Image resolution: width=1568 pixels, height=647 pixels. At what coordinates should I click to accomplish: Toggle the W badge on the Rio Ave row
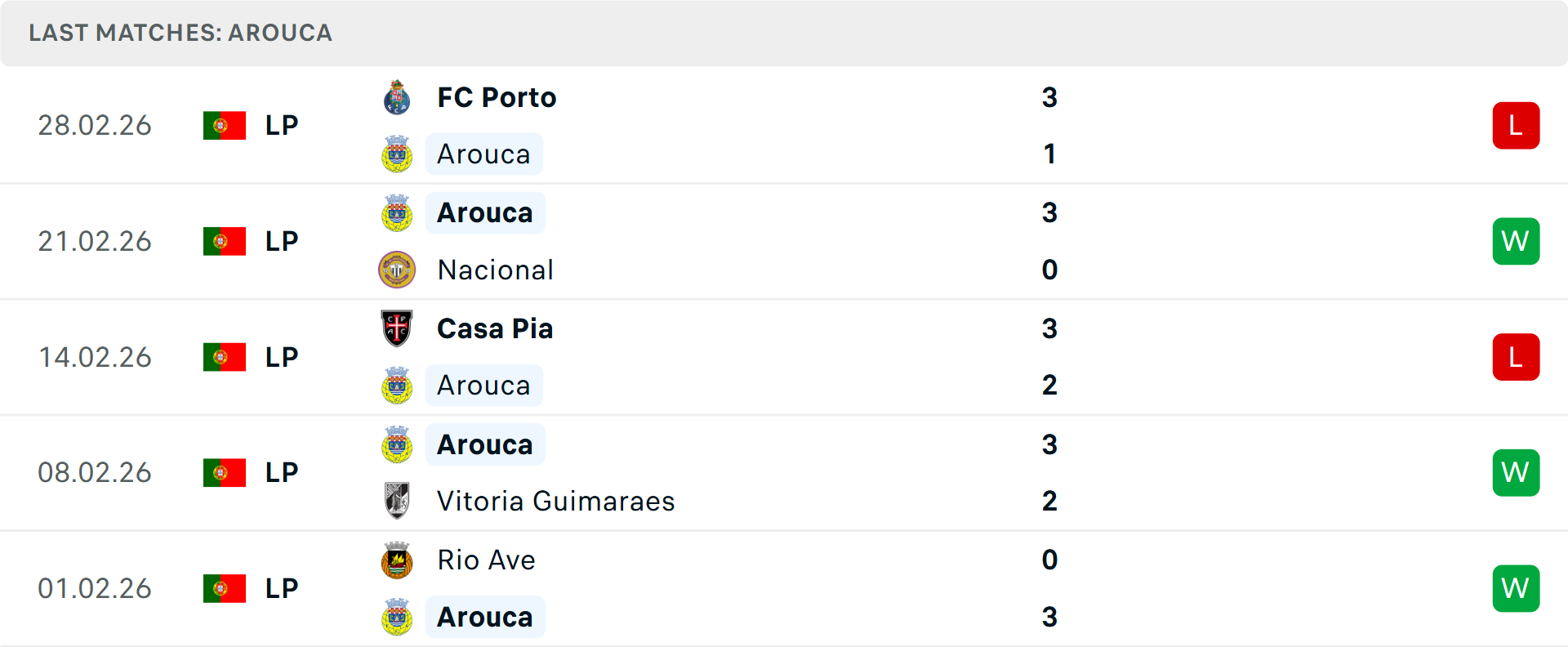1516,587
